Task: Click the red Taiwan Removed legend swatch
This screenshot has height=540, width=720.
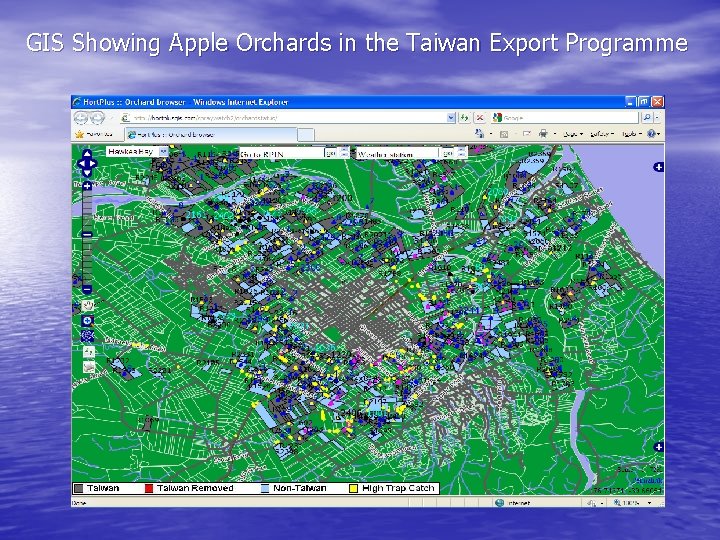Action: pyautogui.click(x=149, y=489)
